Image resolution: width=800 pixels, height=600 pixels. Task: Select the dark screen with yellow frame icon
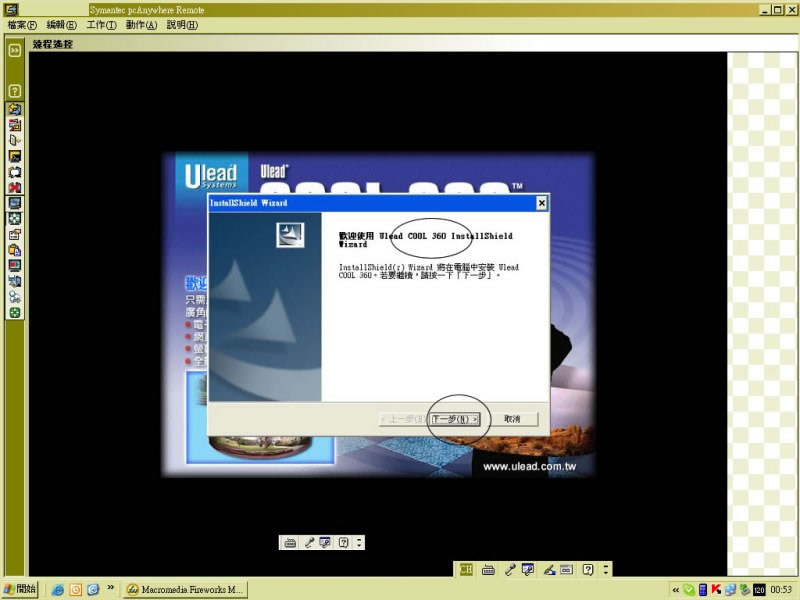click(15, 156)
